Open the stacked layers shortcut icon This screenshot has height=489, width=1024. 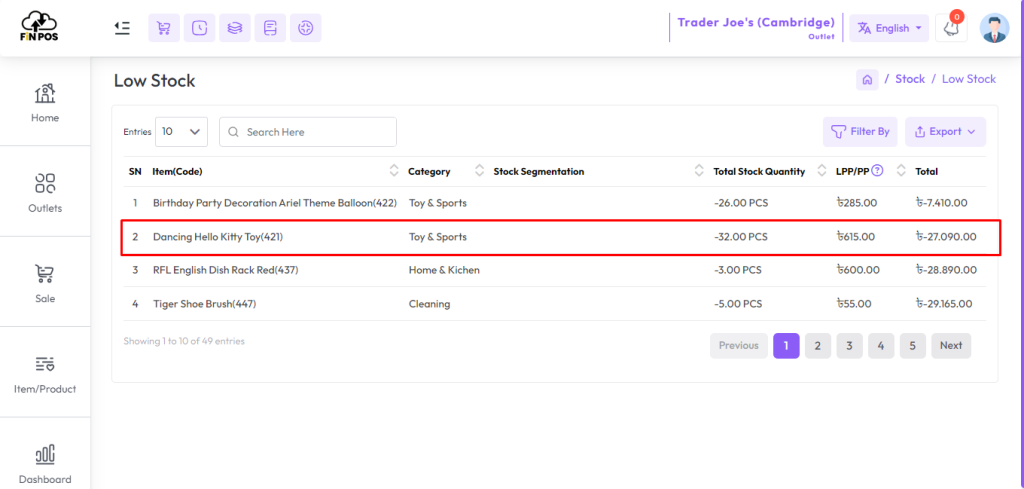coord(234,28)
